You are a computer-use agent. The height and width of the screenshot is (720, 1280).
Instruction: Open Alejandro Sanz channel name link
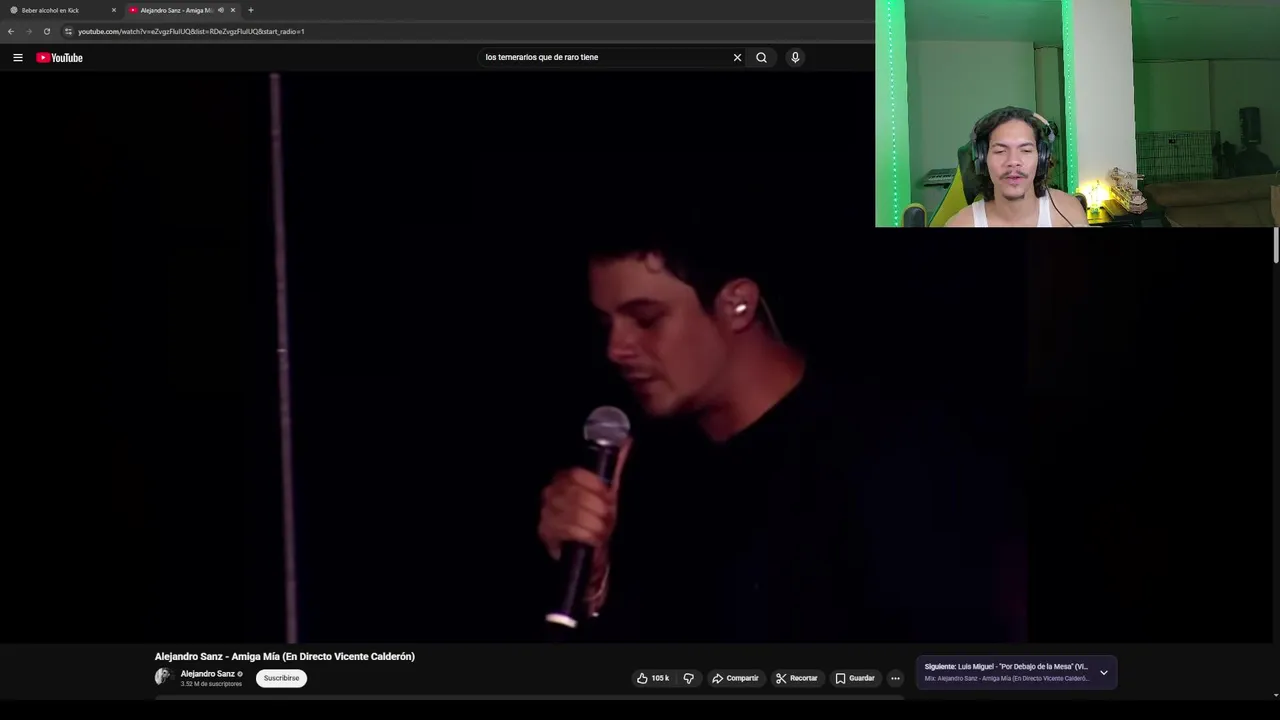point(207,674)
